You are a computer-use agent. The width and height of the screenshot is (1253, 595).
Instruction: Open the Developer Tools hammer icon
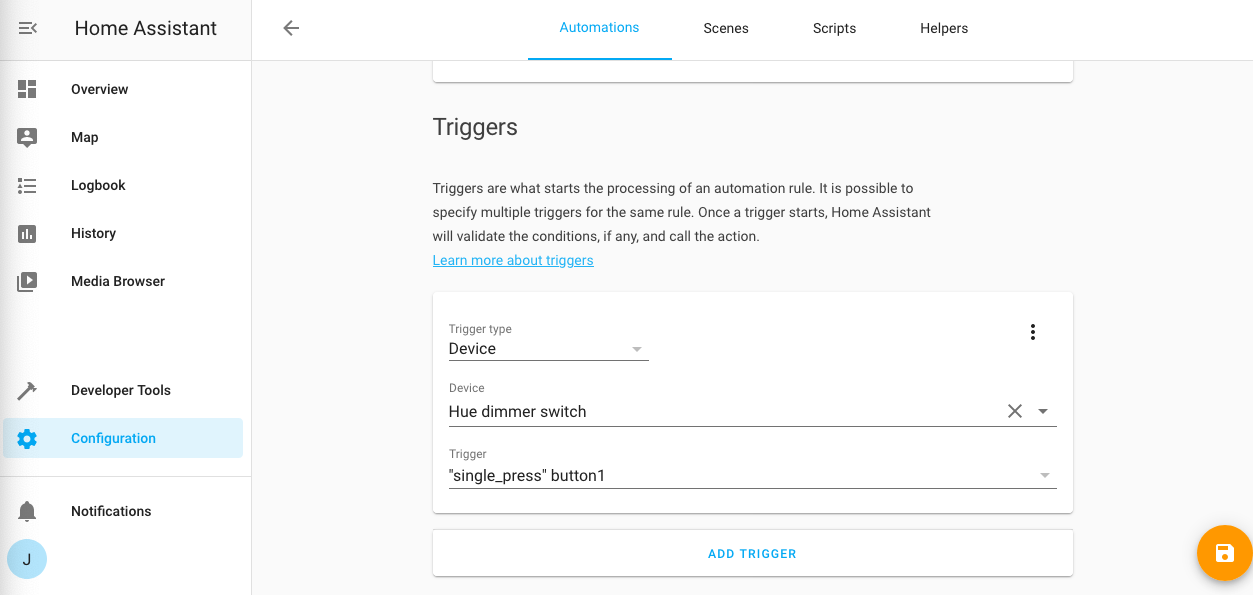point(27,390)
